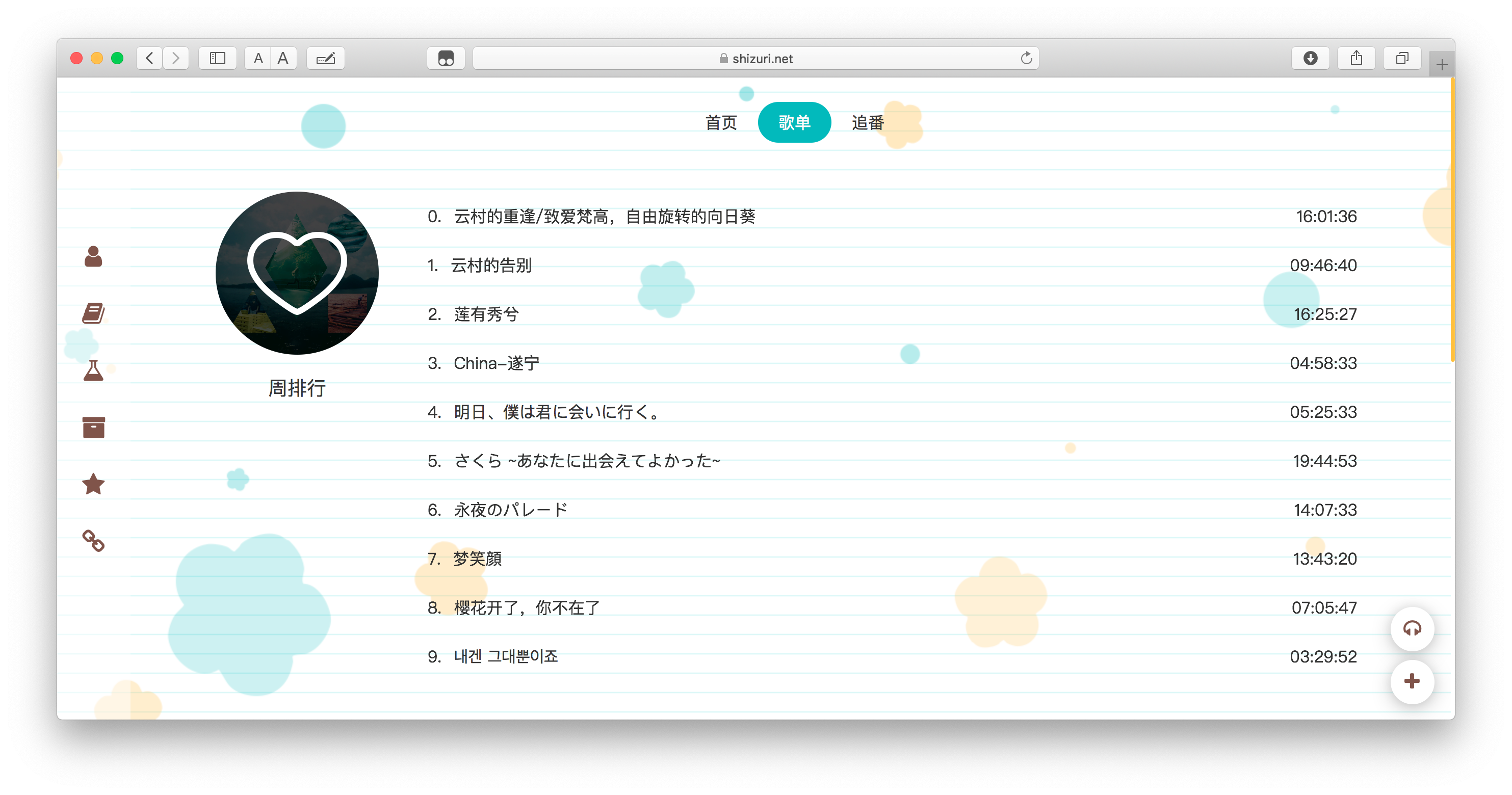1512x795 pixels.
Task: Open the Safari share menu
Action: (x=1356, y=58)
